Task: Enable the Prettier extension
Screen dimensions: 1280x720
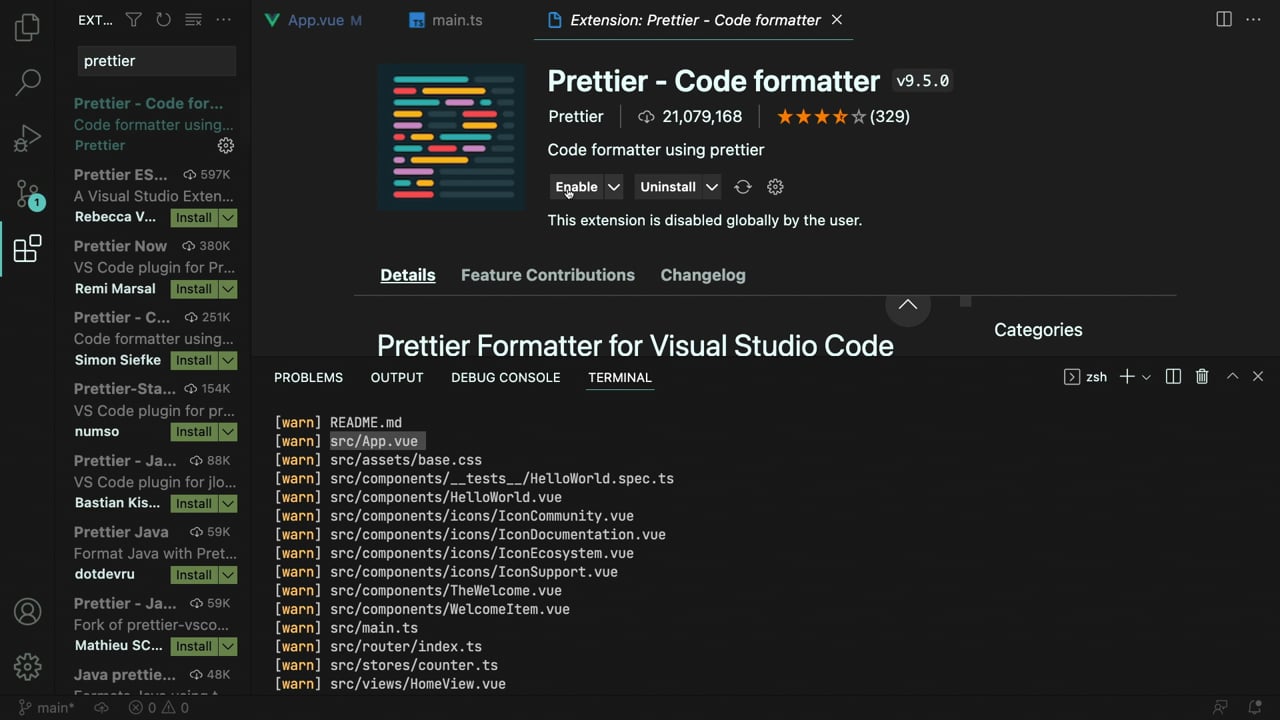Action: tap(576, 187)
